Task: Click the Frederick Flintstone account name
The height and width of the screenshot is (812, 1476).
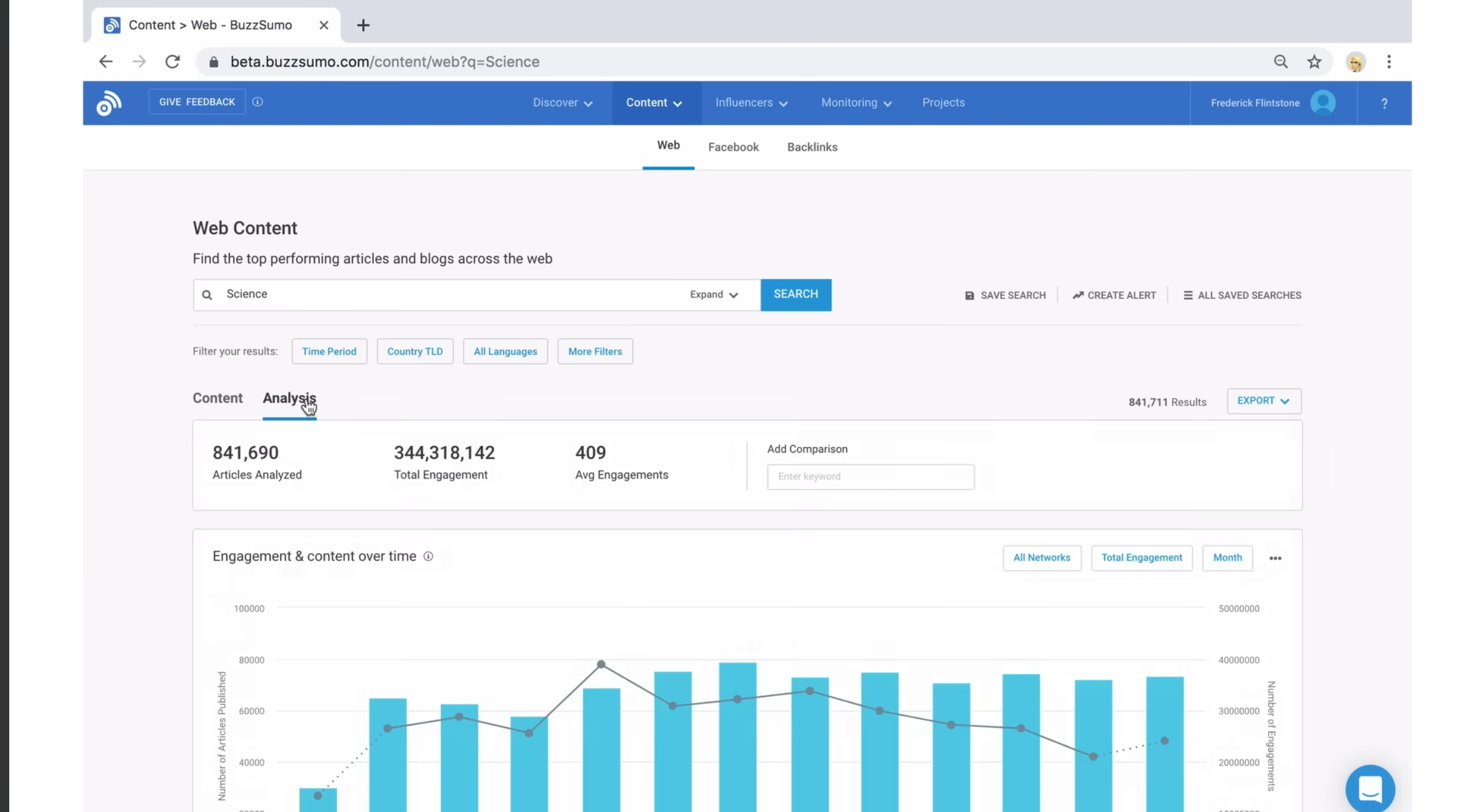Action: click(x=1255, y=103)
